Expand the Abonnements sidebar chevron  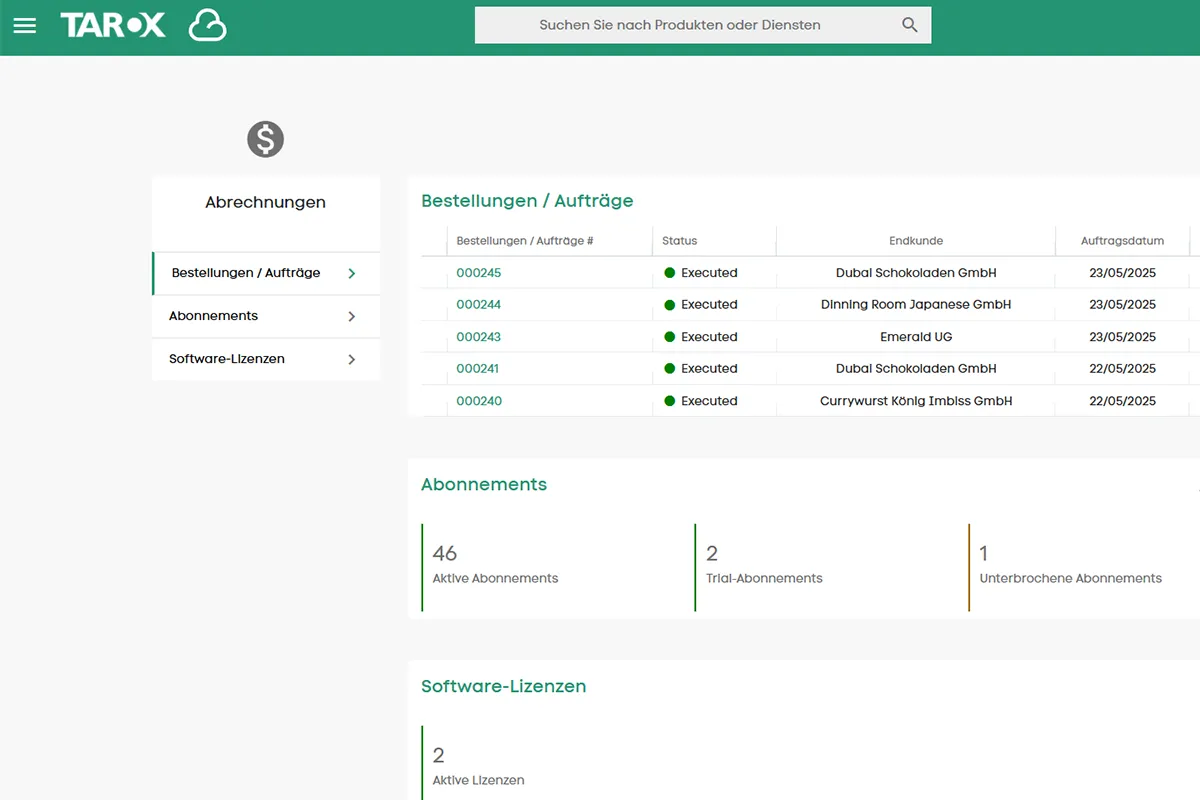tap(351, 316)
